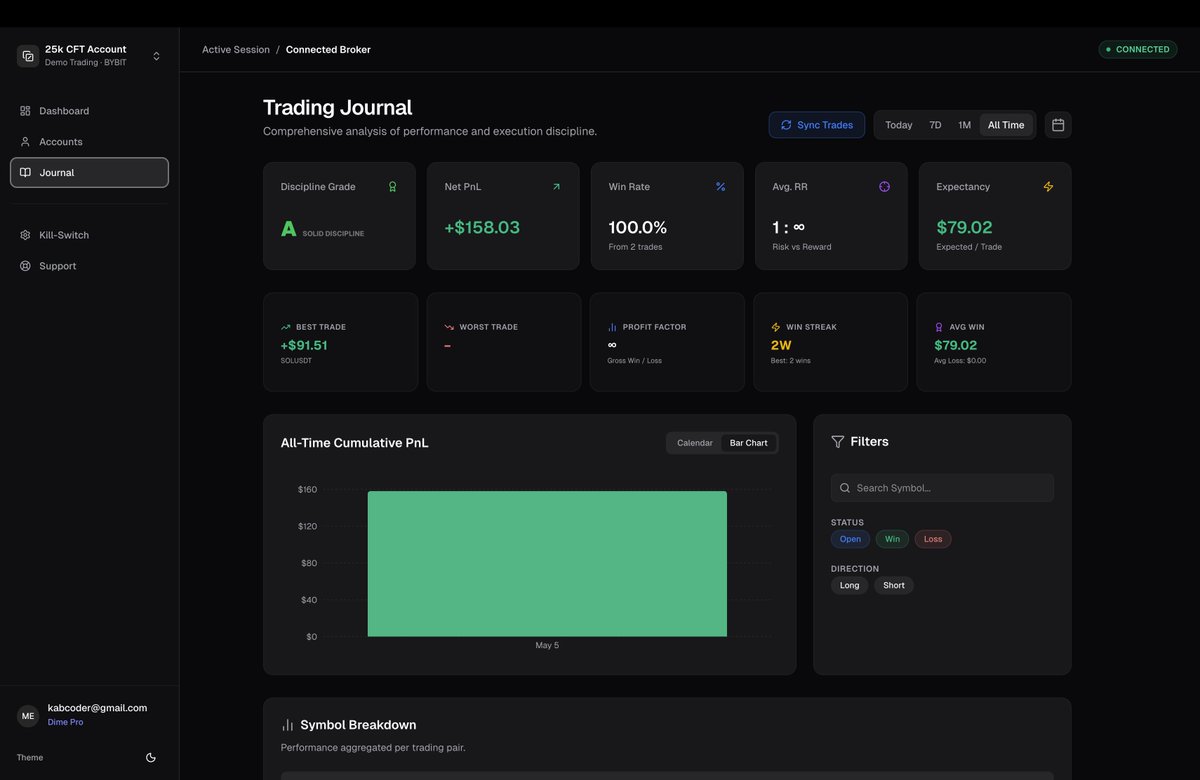Click the Worst Trade trending-down icon
Viewport: 1200px width, 780px height.
449,327
